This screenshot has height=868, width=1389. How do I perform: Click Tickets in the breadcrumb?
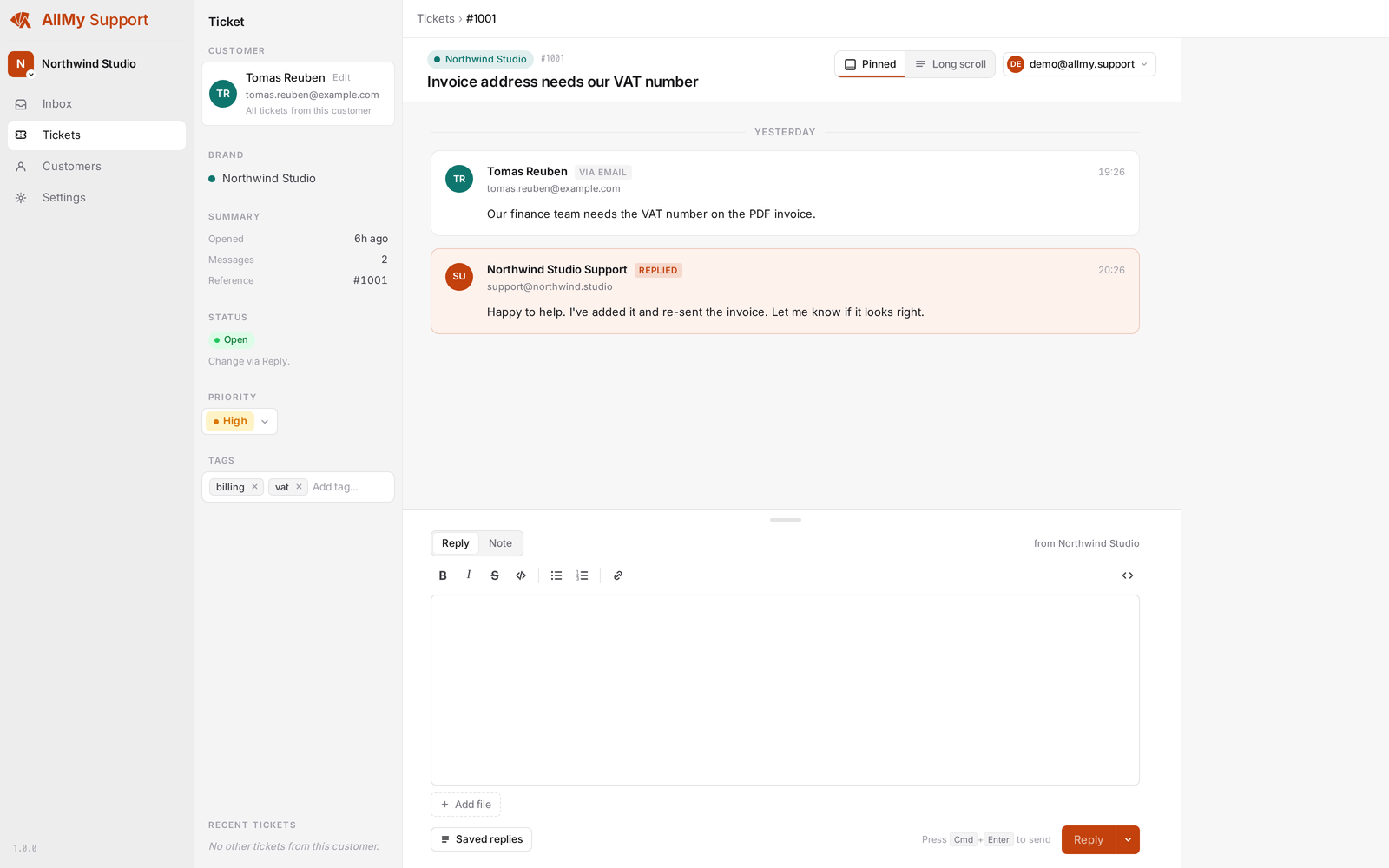tap(435, 19)
